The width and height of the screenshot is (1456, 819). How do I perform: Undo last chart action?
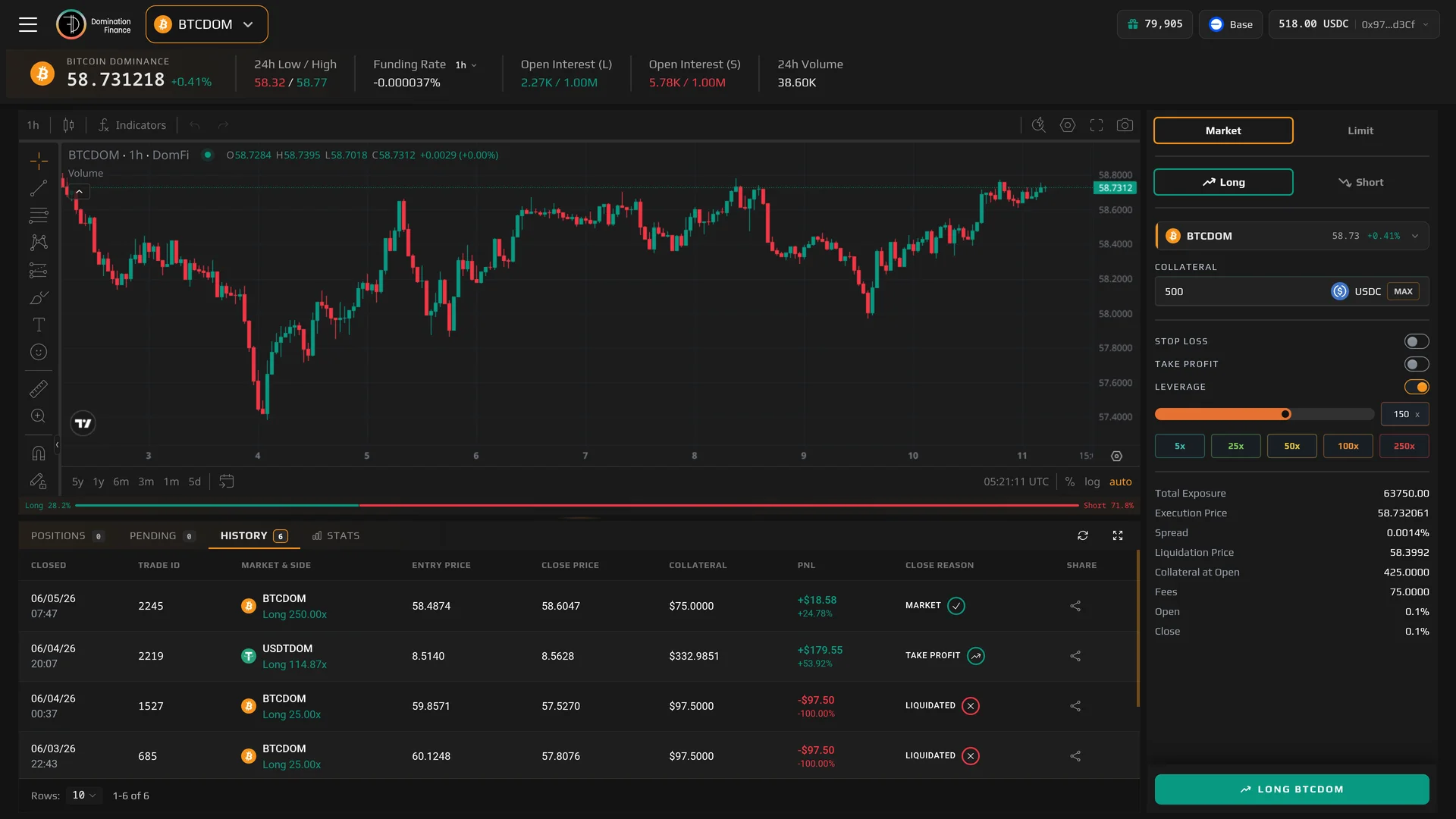click(195, 125)
